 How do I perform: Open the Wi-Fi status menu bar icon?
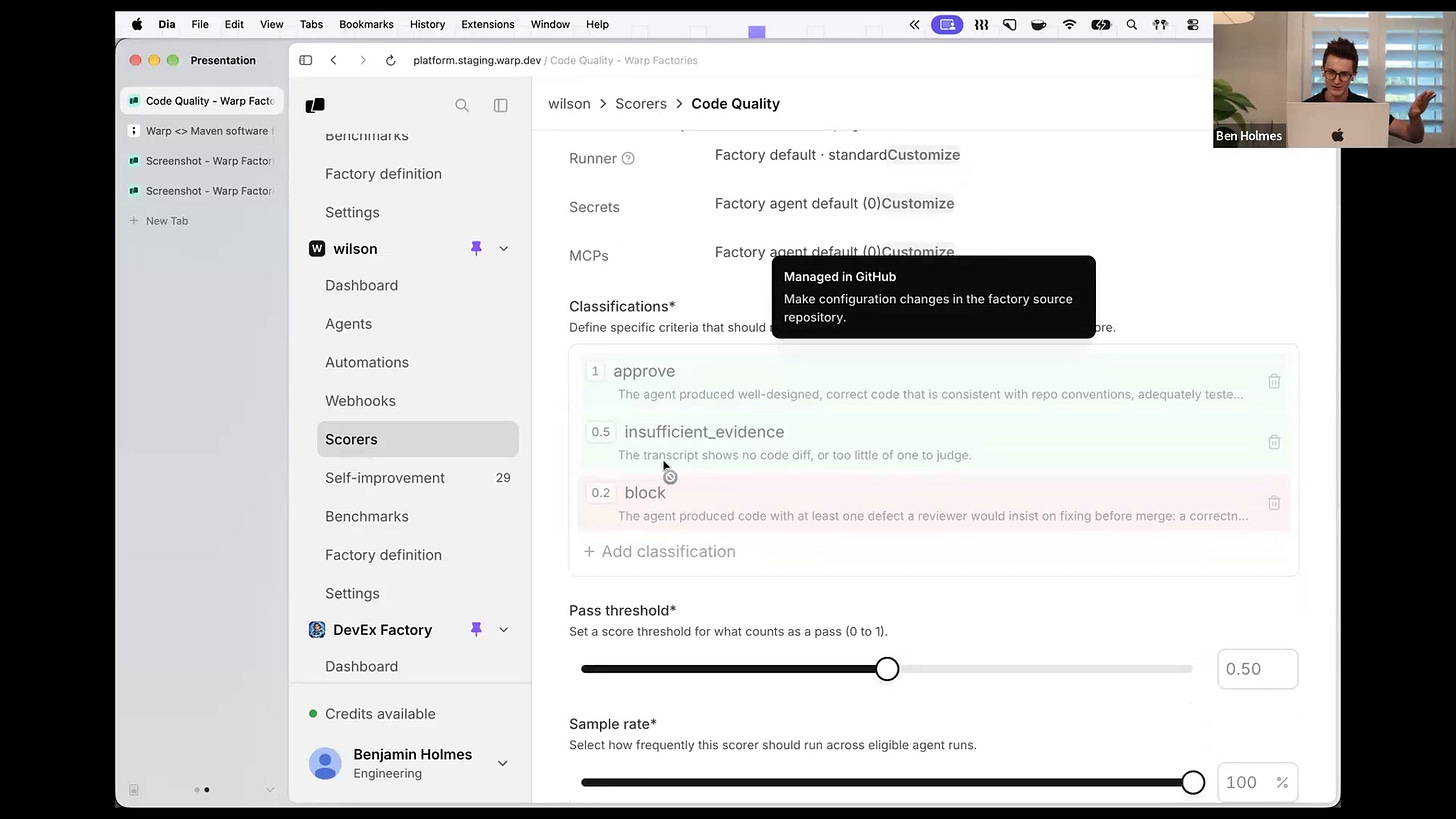tap(1069, 24)
